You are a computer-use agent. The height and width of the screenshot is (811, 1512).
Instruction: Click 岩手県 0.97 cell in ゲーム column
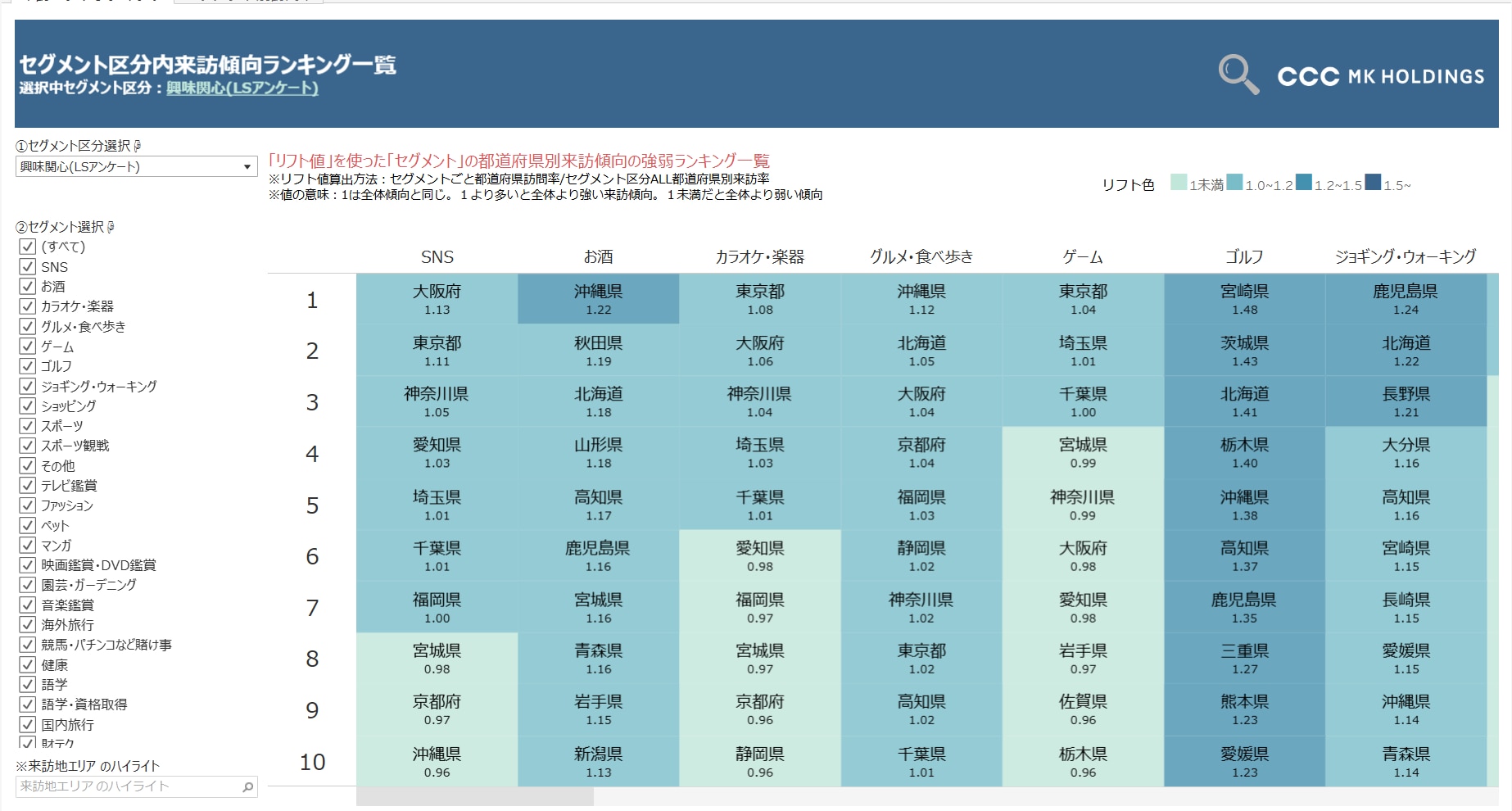pos(1083,659)
